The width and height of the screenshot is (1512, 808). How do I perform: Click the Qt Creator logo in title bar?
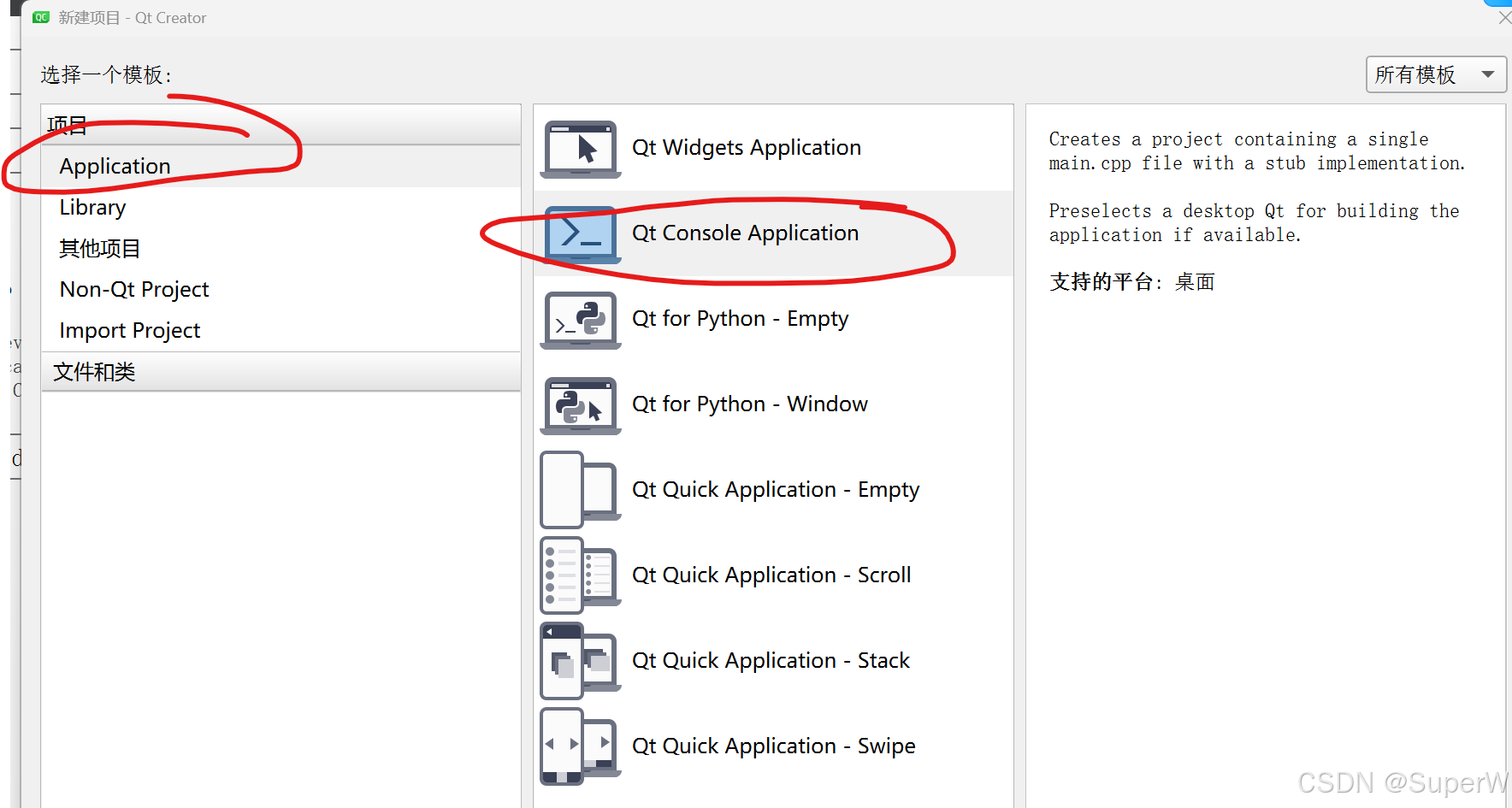[41, 17]
